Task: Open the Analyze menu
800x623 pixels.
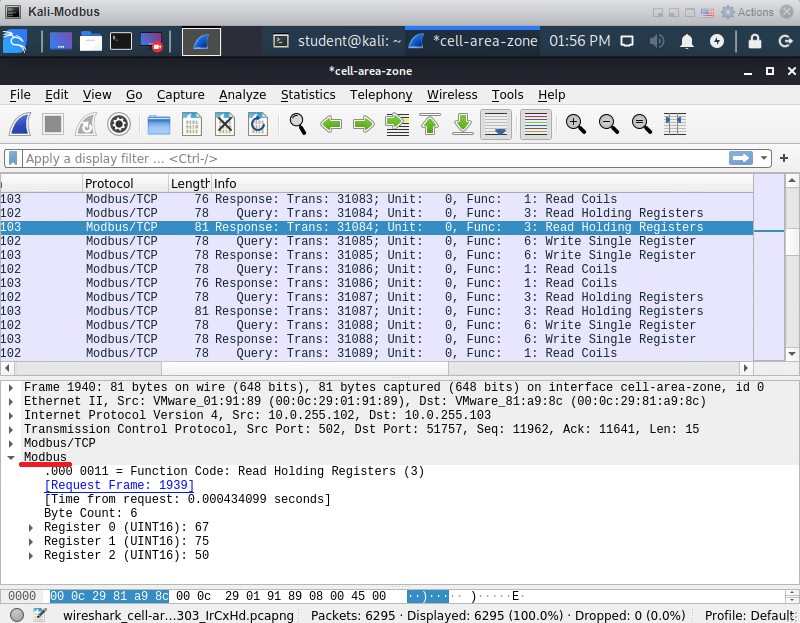Action: click(243, 95)
